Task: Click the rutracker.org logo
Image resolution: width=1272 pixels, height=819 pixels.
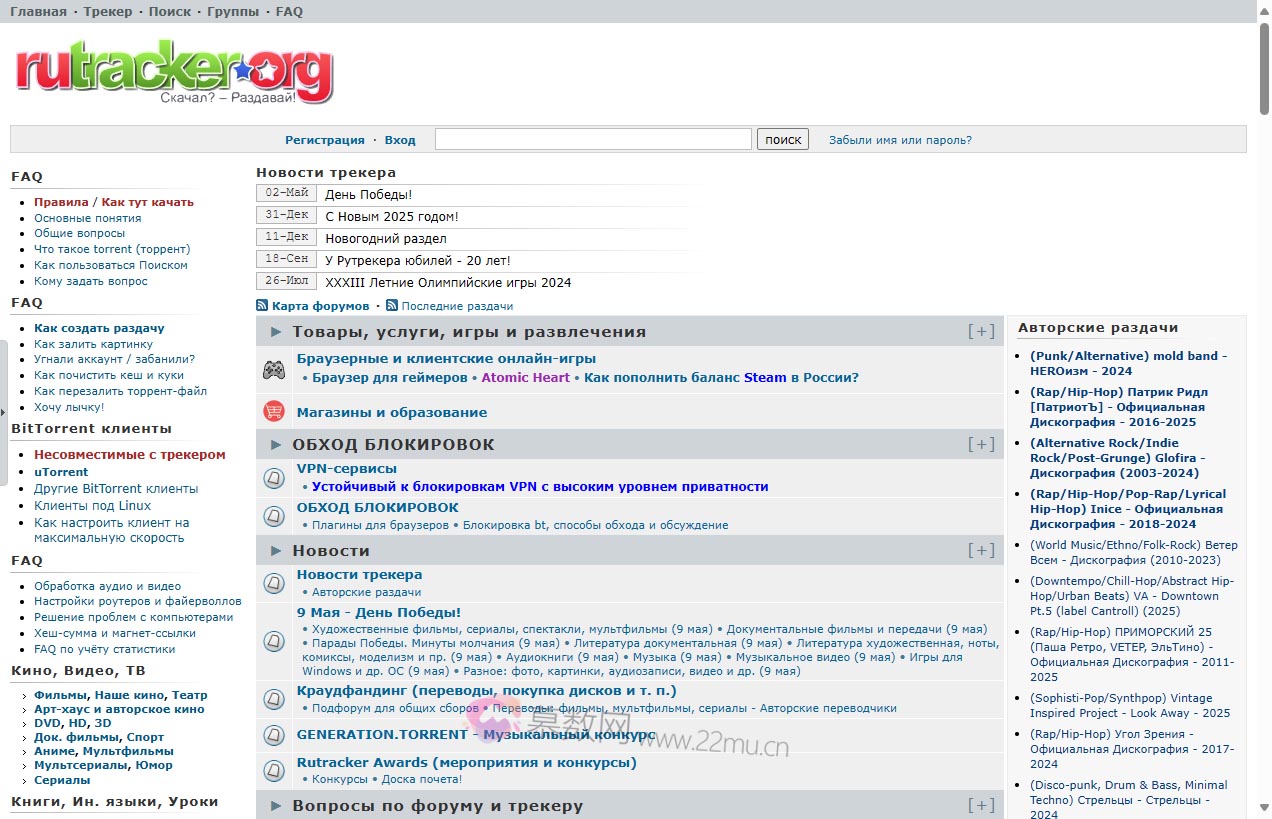Action: [x=172, y=70]
